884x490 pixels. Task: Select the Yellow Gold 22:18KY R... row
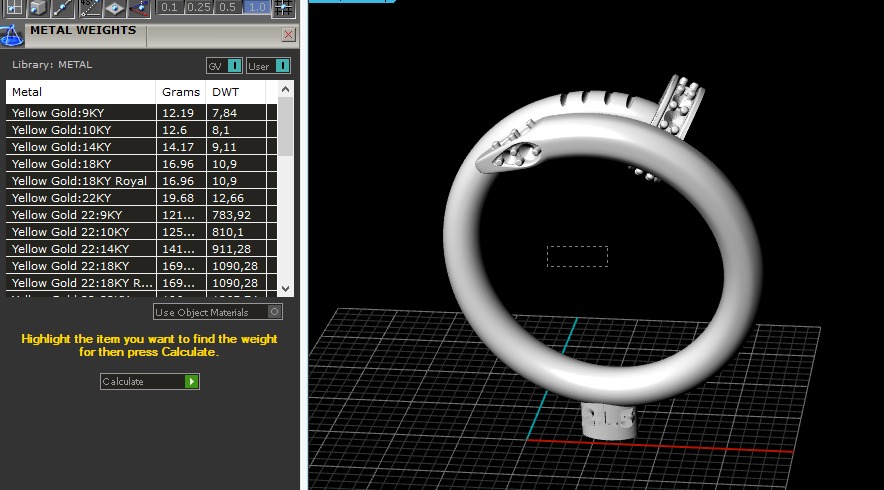[x=141, y=282]
